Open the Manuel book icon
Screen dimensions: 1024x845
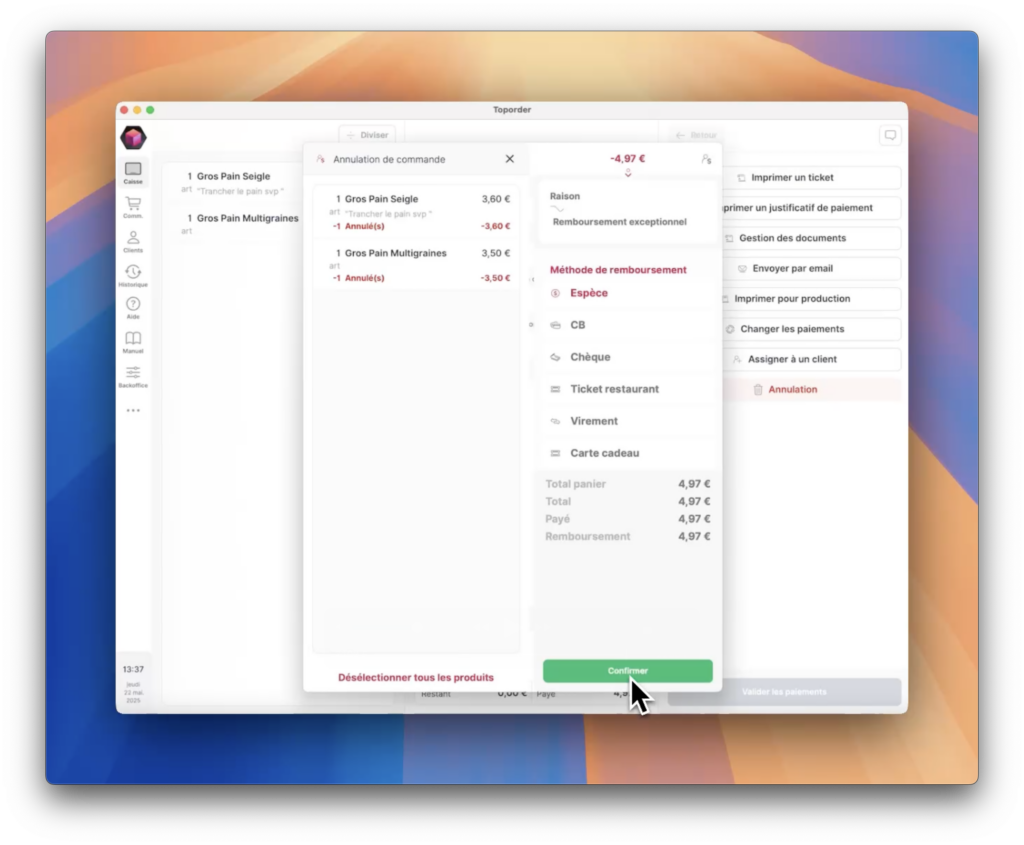(x=133, y=342)
